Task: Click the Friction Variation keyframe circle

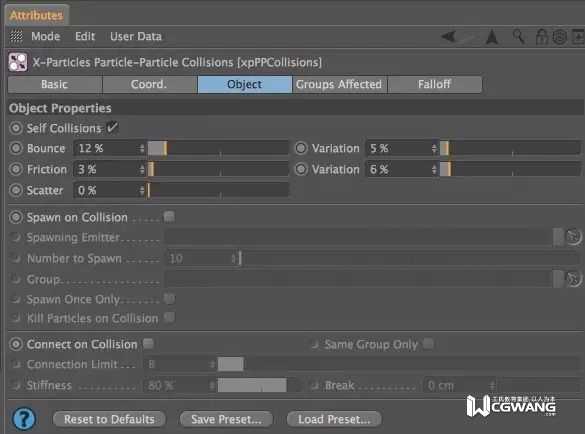Action: tap(301, 169)
